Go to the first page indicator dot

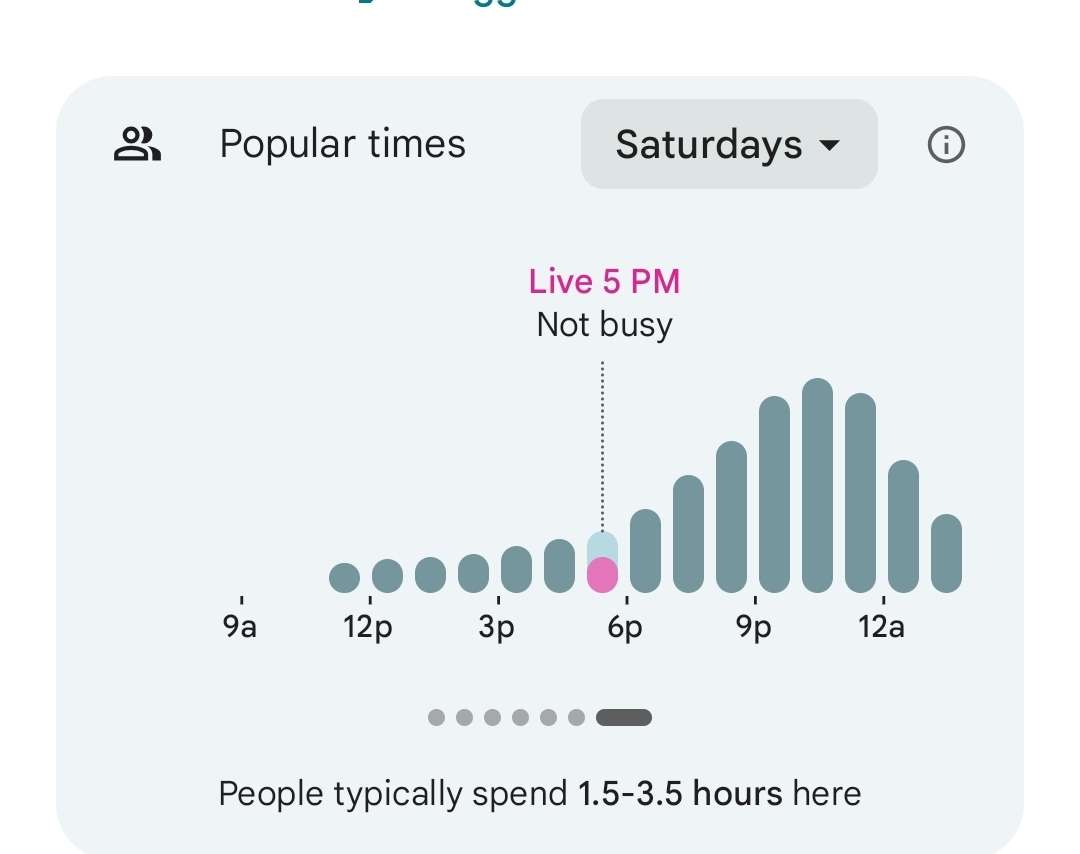point(436,717)
